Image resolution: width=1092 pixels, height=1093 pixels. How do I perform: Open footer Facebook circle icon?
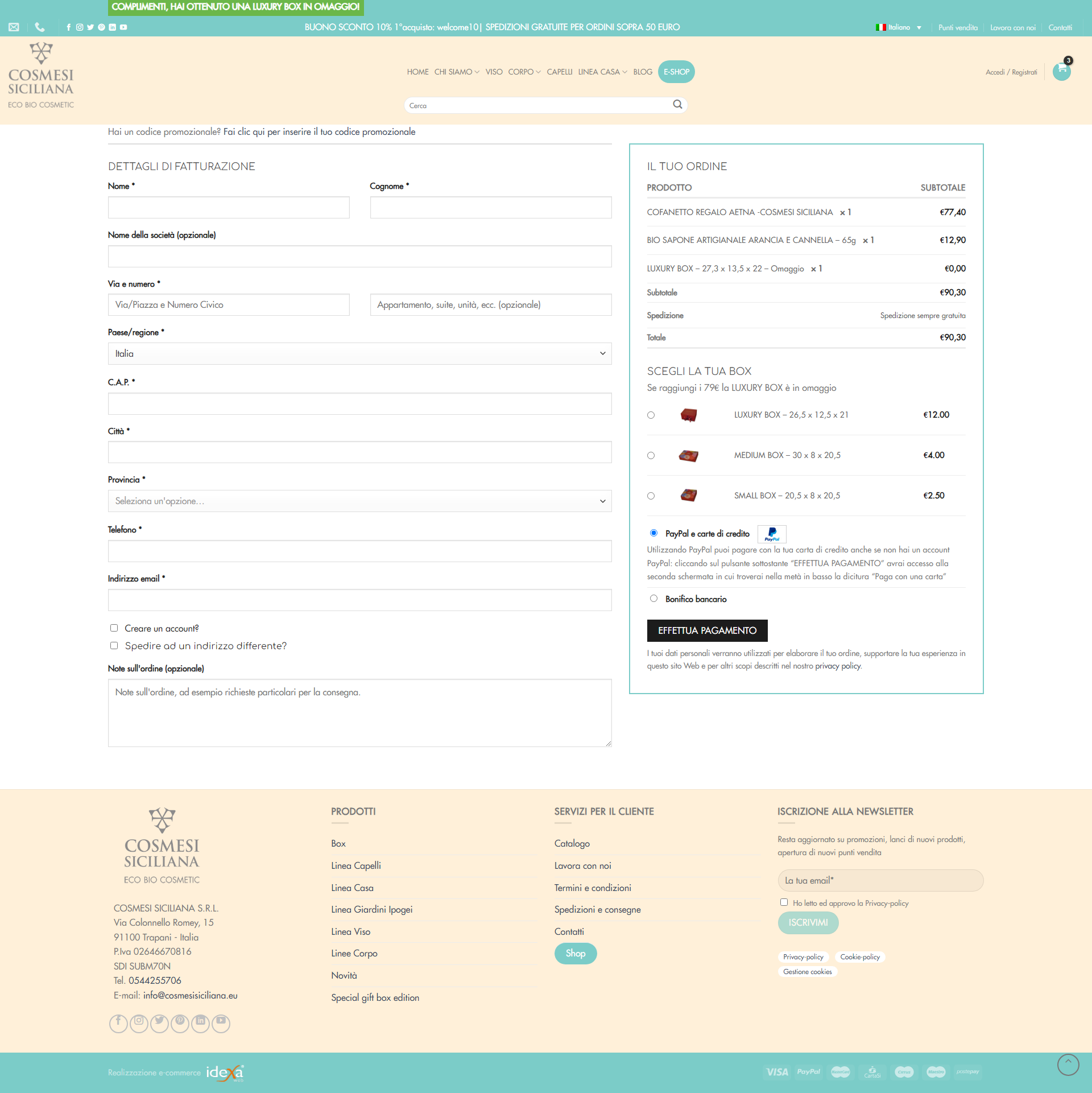click(118, 1023)
